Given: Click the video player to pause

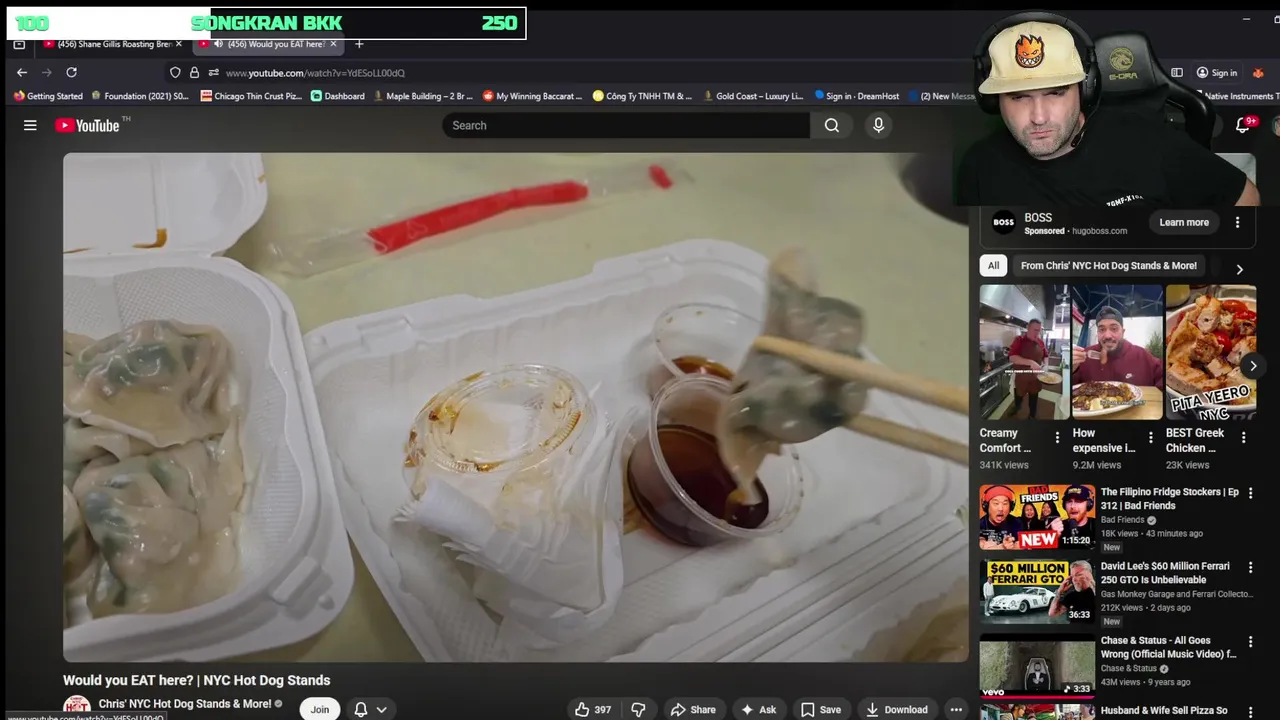Looking at the screenshot, I should pos(516,407).
